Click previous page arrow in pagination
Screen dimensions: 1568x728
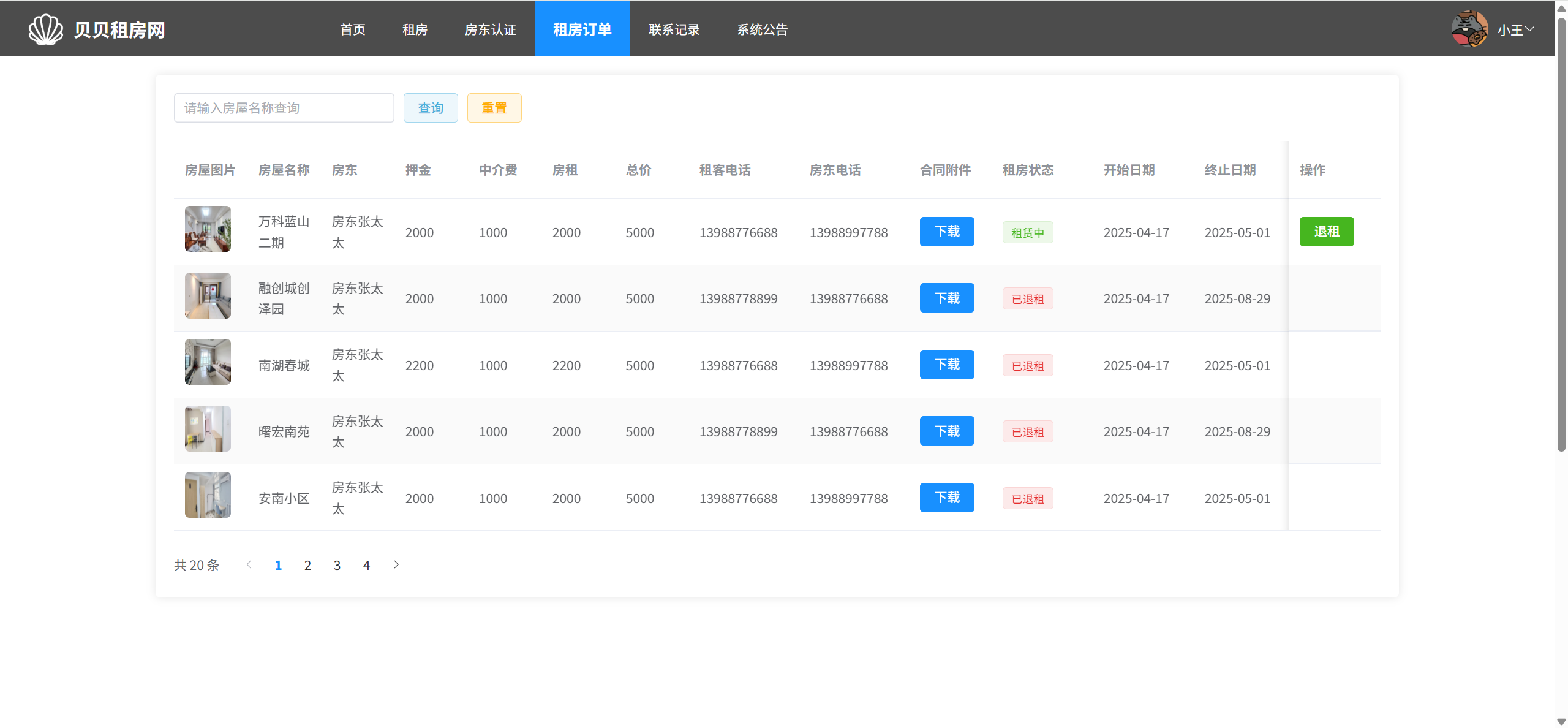[x=249, y=564]
